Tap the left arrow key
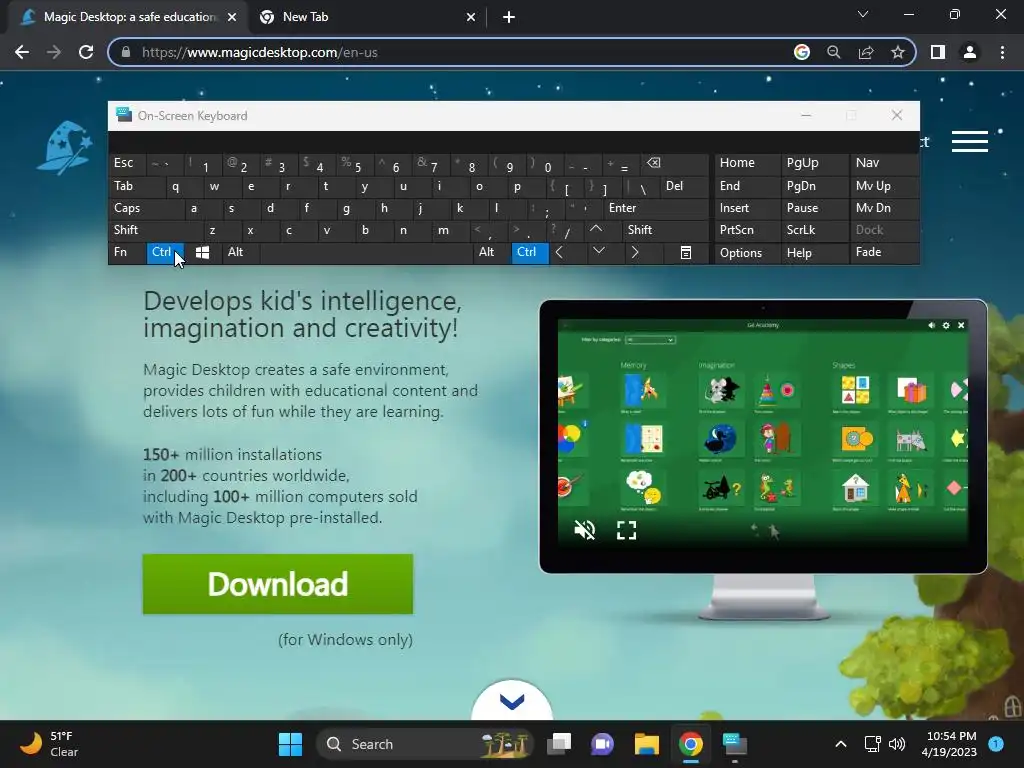Viewport: 1024px width, 768px height. [559, 252]
